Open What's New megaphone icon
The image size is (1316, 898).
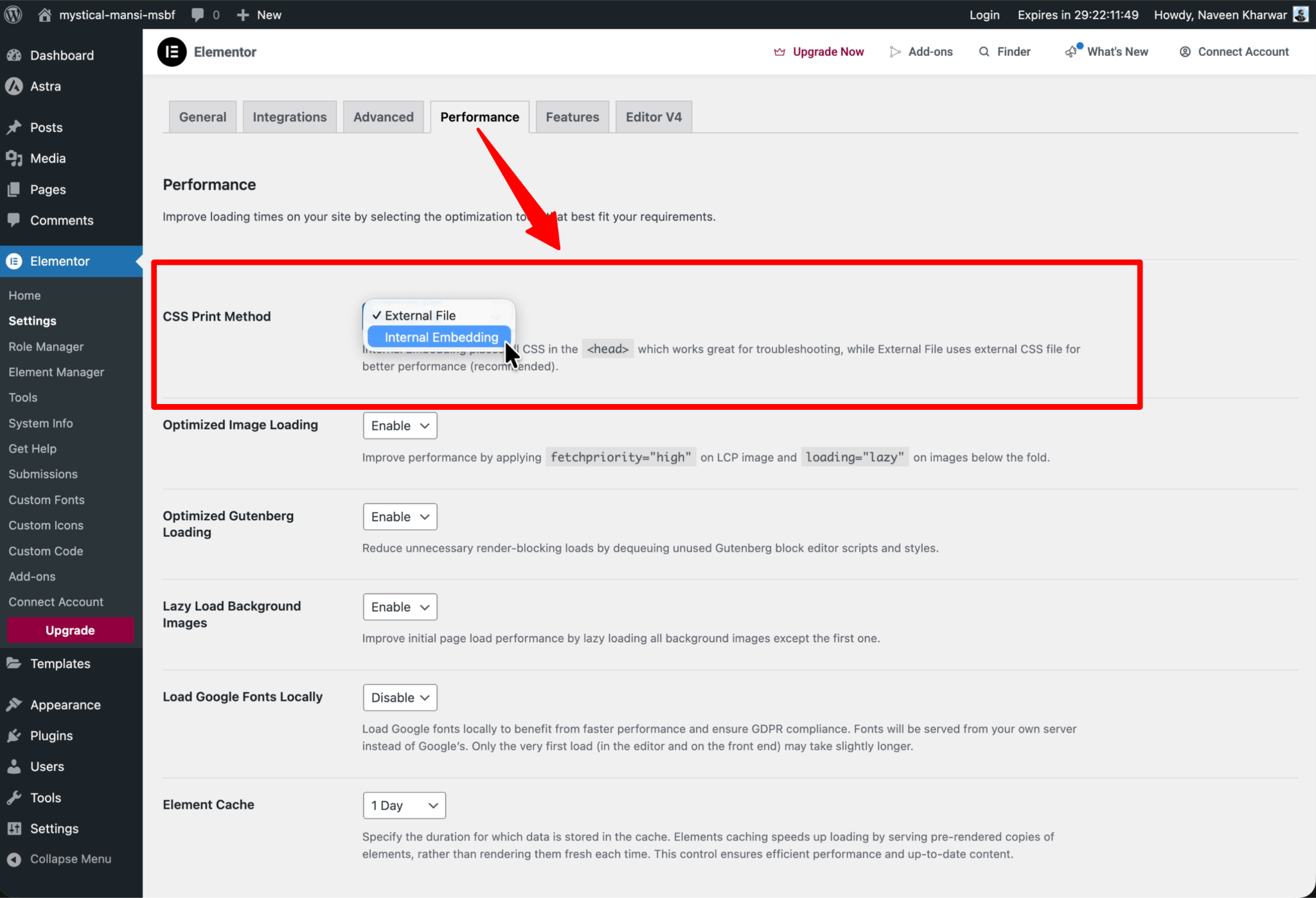coord(1071,52)
